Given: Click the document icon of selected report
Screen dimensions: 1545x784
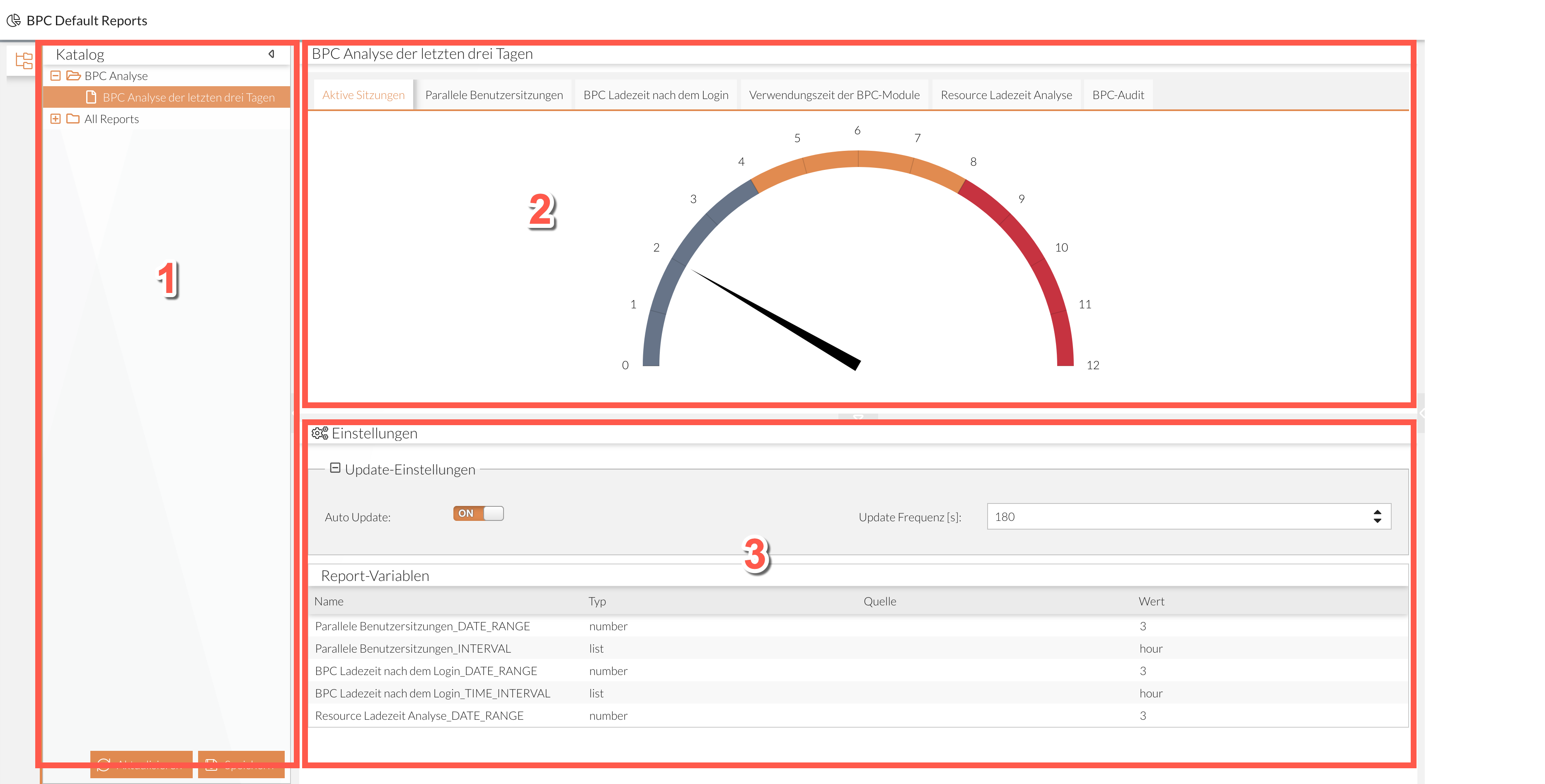Looking at the screenshot, I should click(91, 97).
